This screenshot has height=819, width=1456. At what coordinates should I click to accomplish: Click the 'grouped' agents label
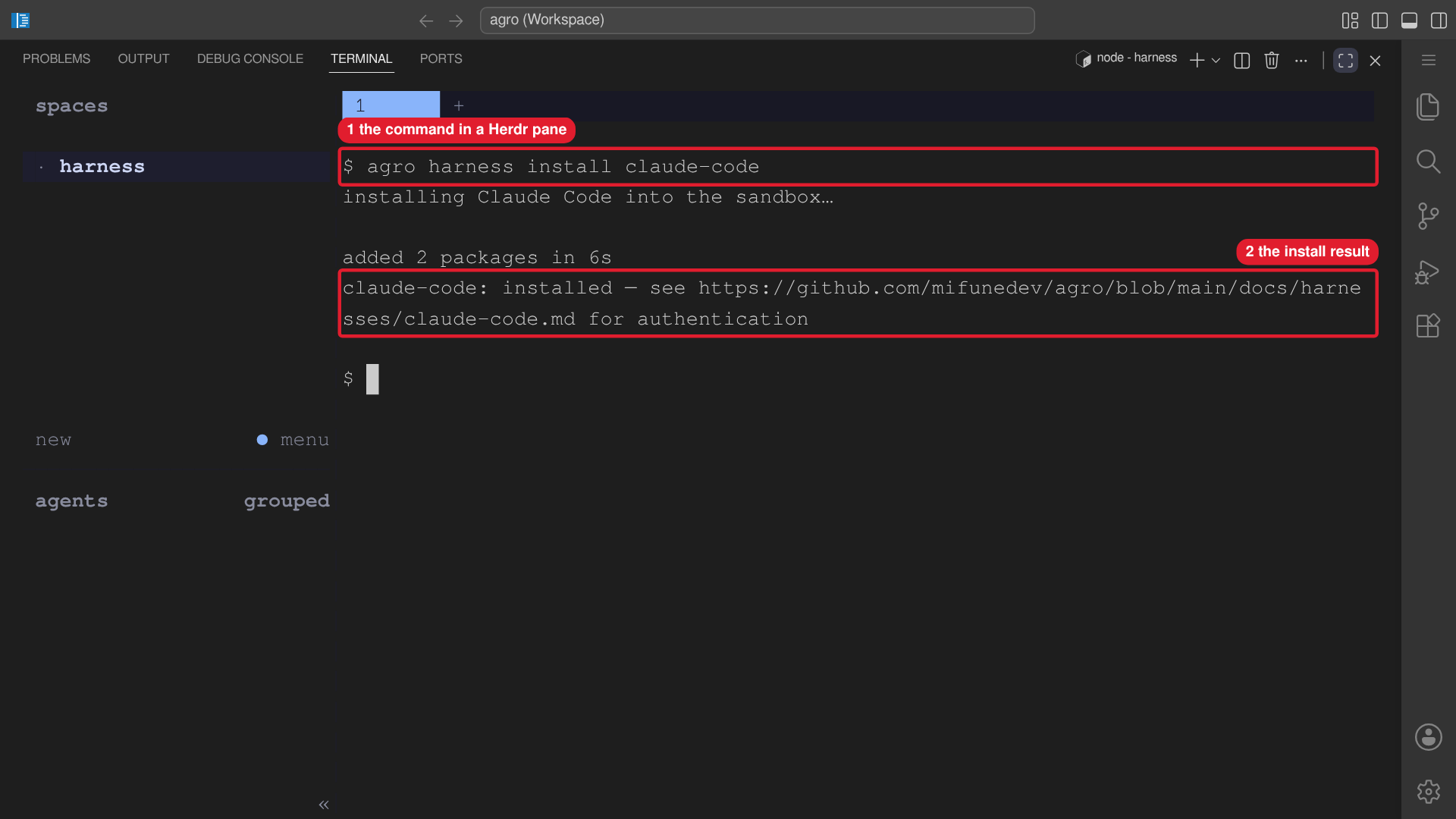tap(287, 501)
